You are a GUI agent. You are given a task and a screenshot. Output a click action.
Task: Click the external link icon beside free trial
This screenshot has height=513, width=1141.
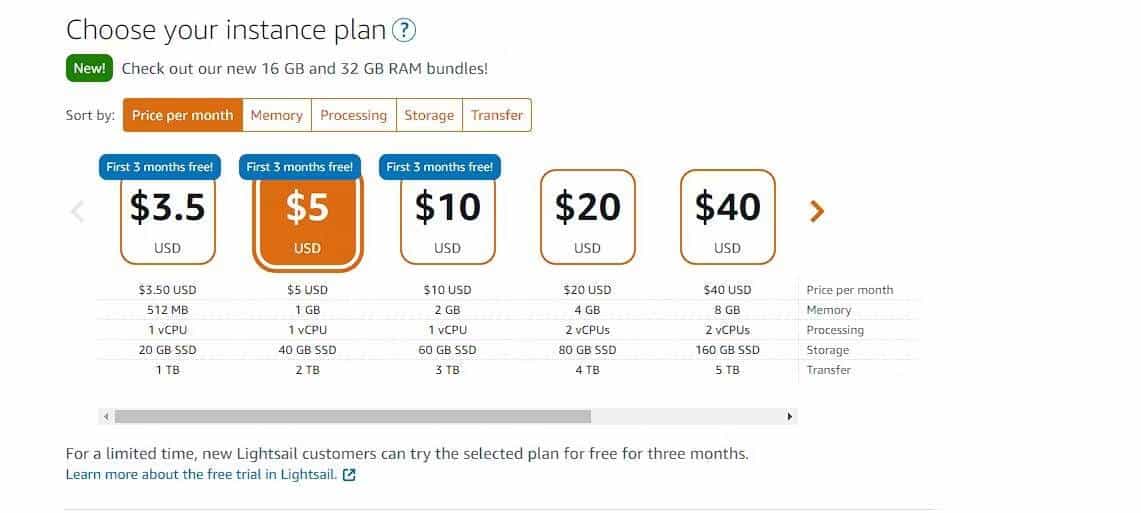click(349, 475)
